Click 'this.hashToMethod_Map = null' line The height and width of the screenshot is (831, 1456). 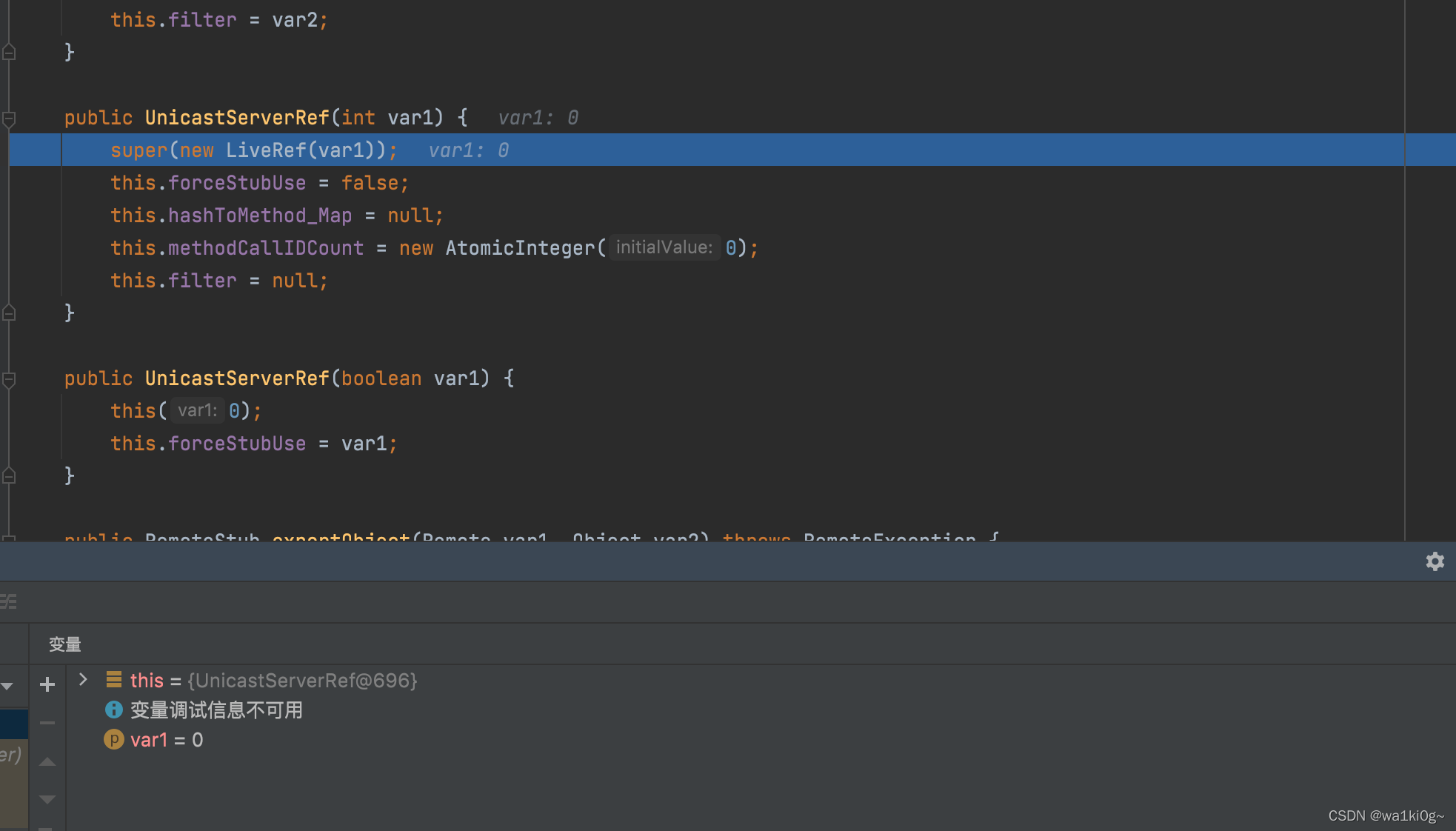[276, 216]
